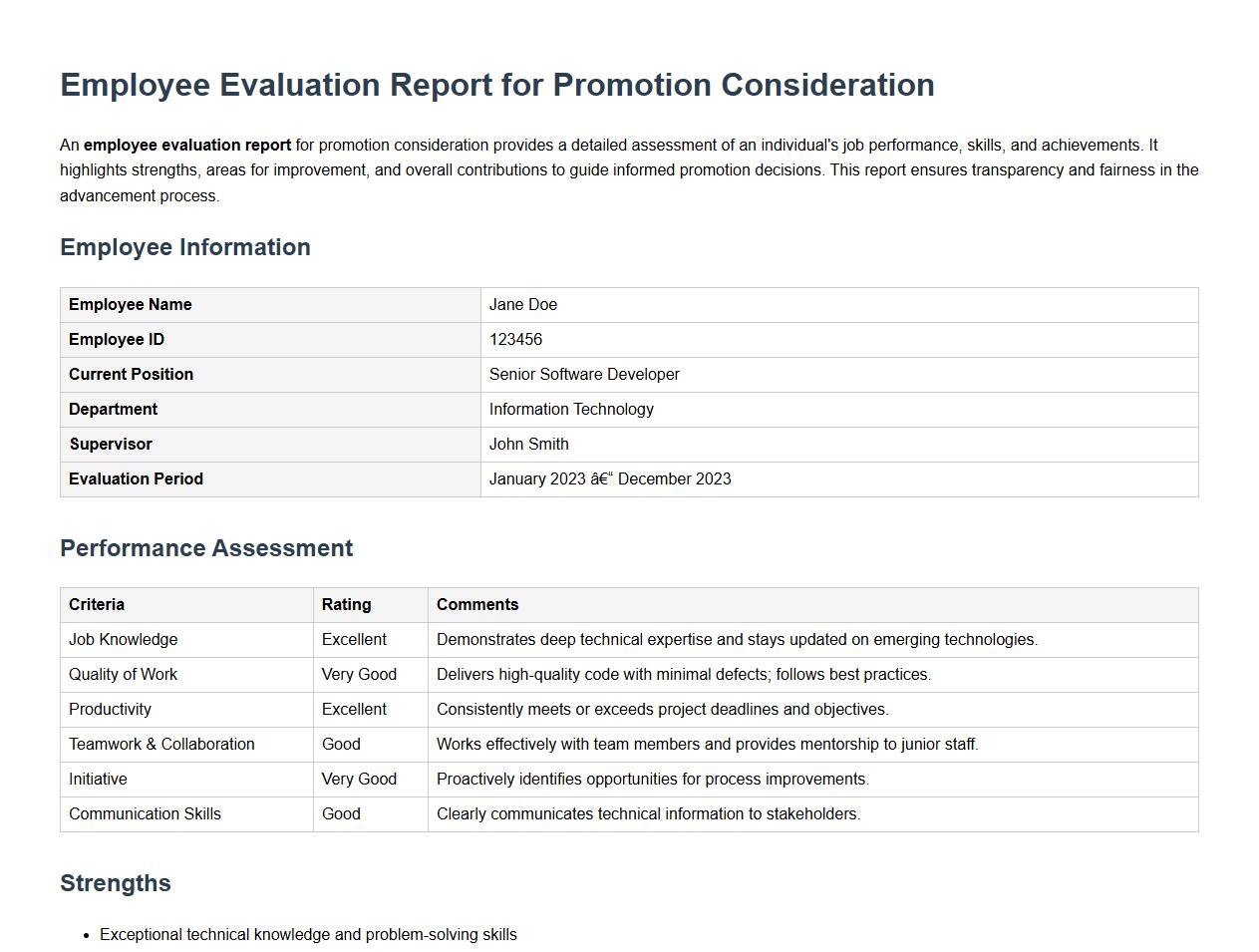Click the report title heading
The width and height of the screenshot is (1259, 952).
click(x=497, y=85)
